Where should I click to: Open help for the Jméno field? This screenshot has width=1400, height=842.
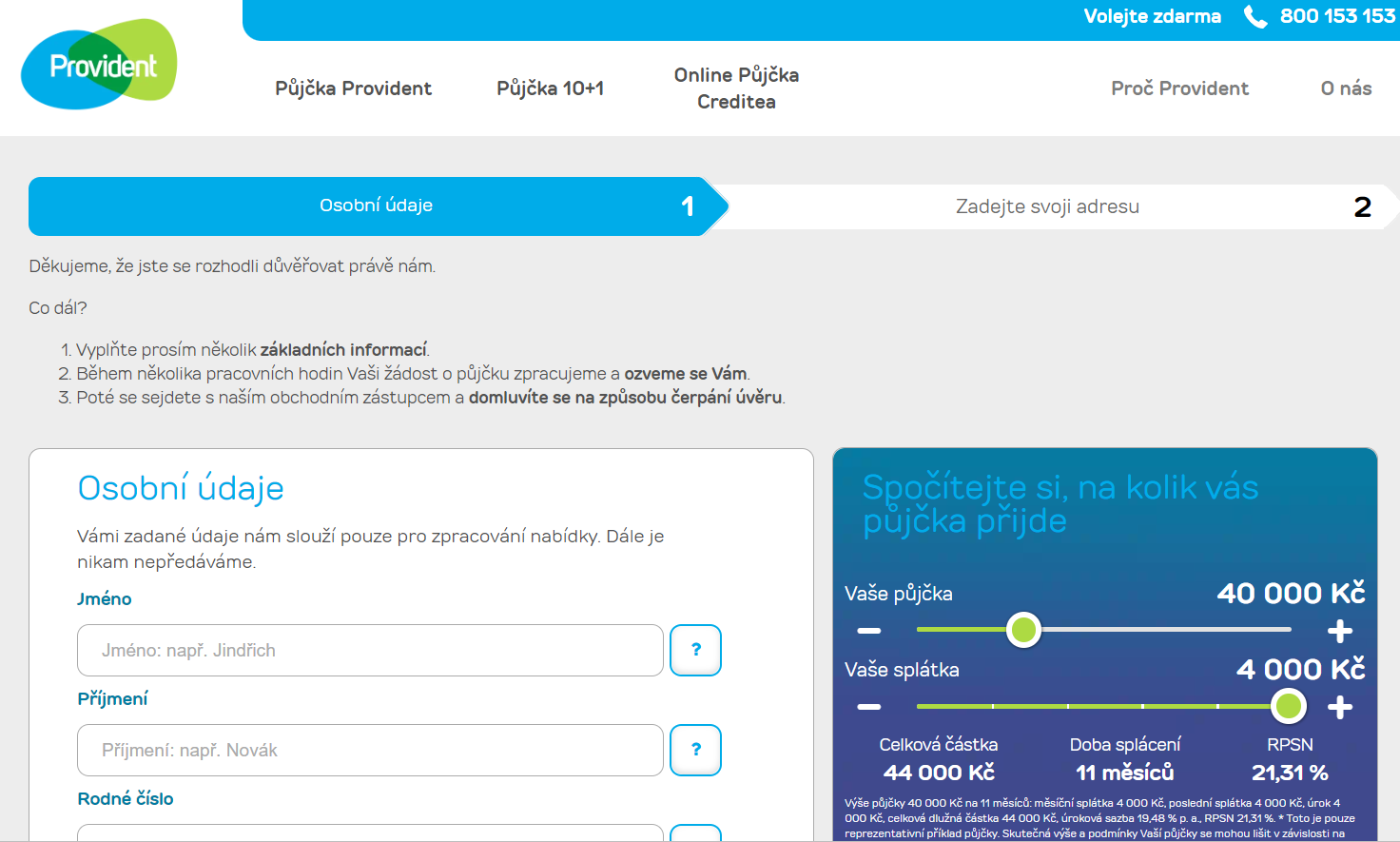click(695, 650)
